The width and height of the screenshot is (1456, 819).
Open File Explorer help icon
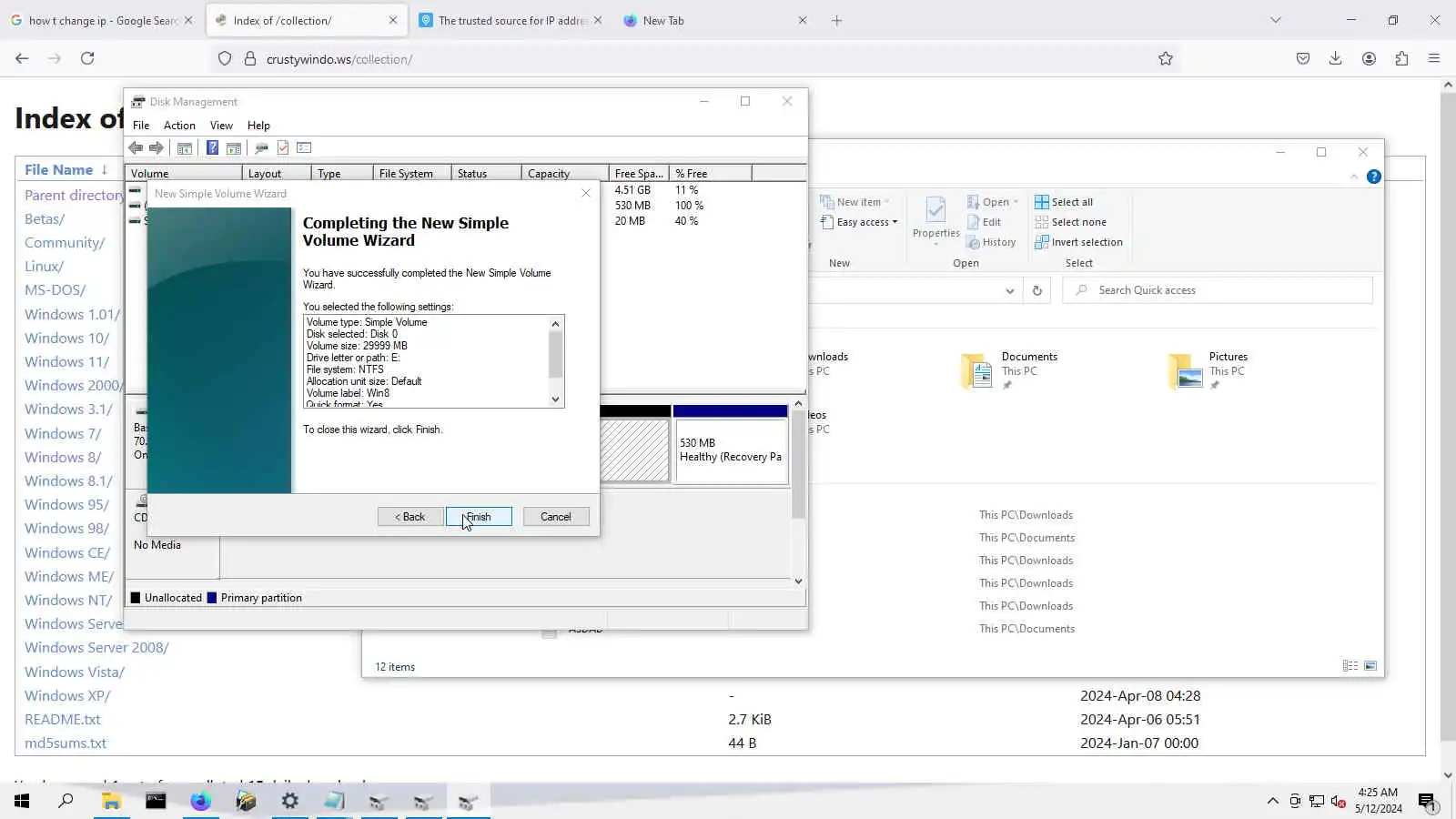click(1374, 177)
